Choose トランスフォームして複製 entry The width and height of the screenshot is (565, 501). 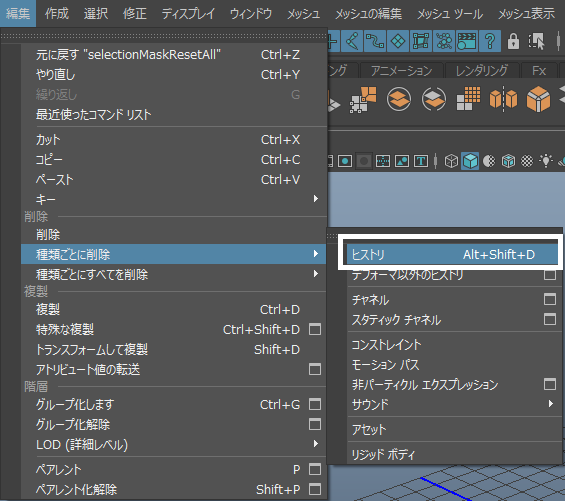point(174,349)
